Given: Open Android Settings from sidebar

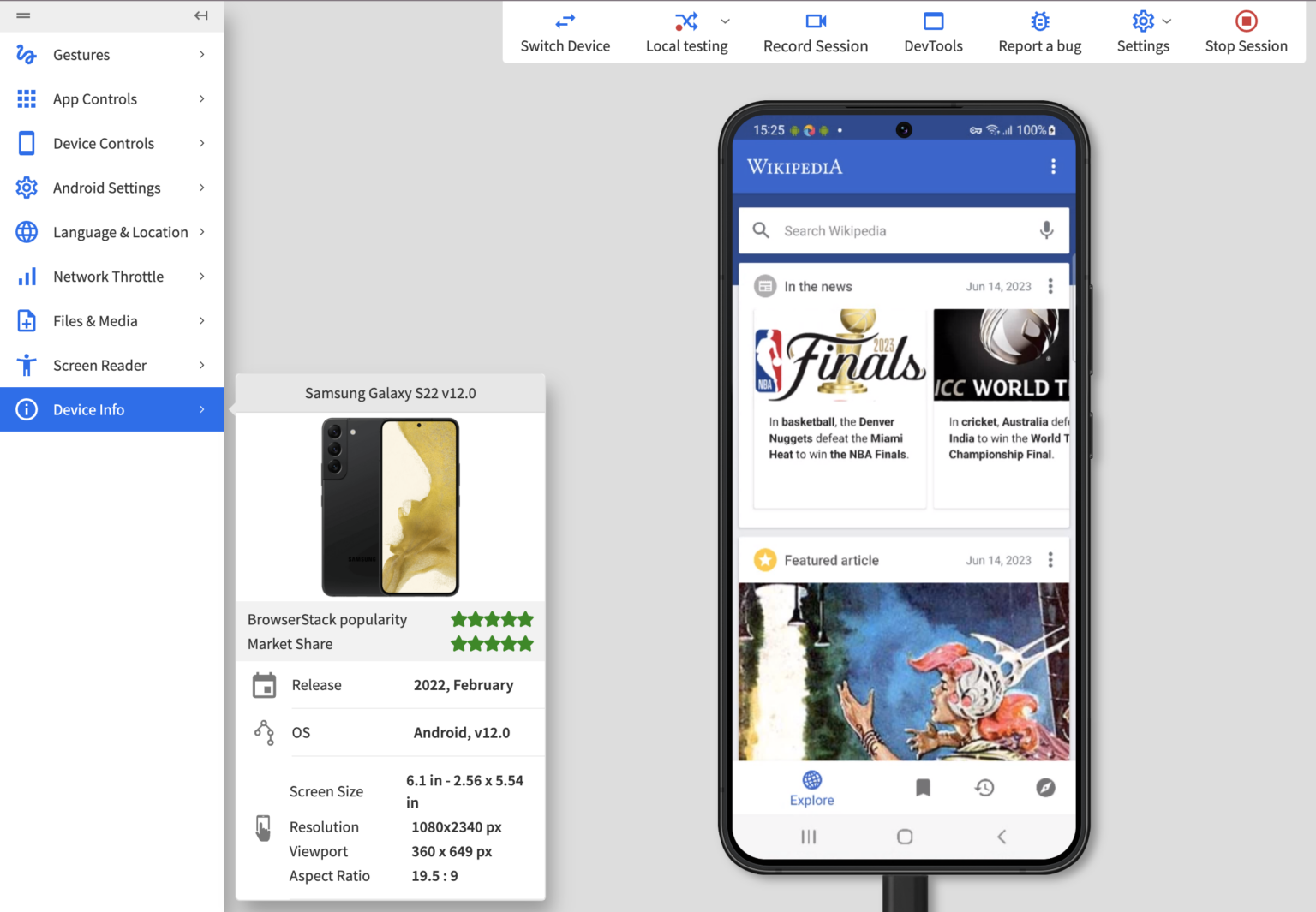Looking at the screenshot, I should [106, 188].
